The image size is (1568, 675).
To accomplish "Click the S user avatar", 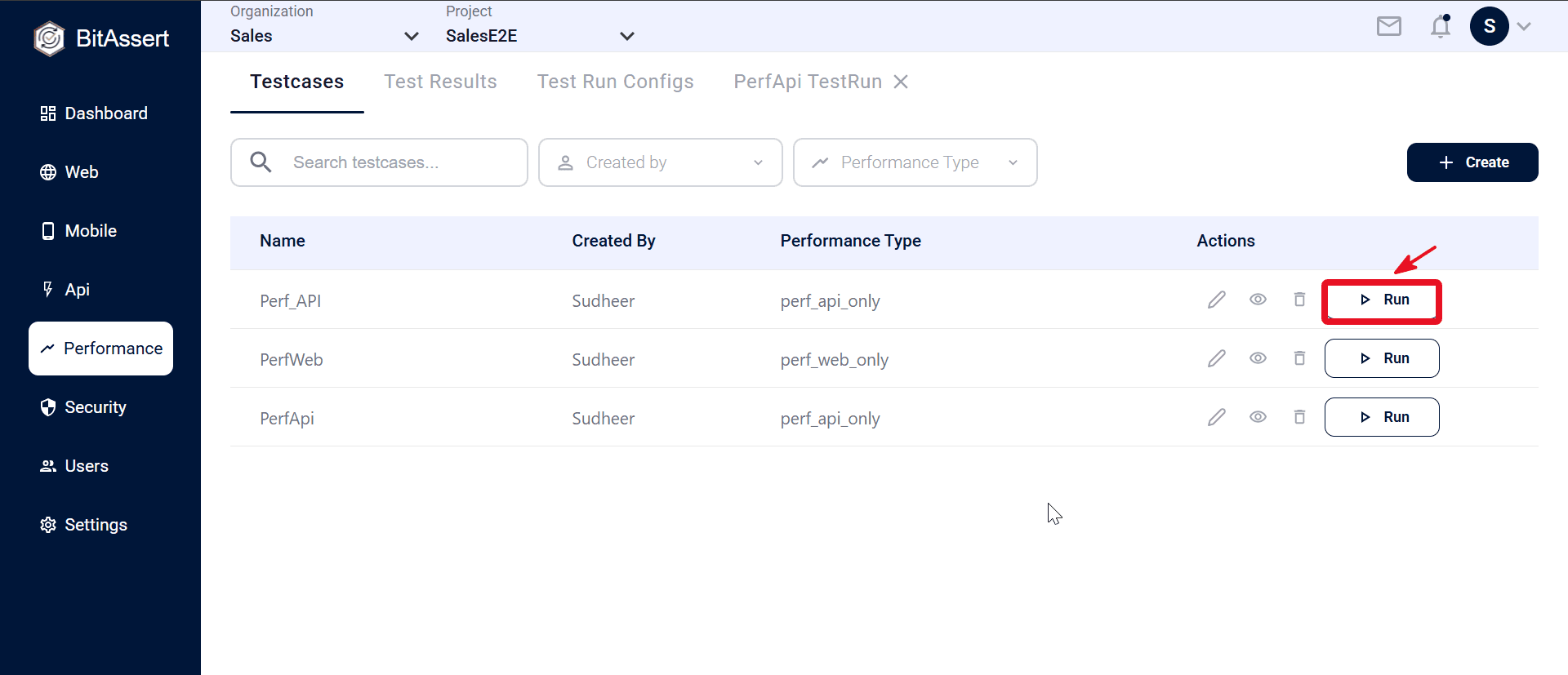I will (1489, 26).
